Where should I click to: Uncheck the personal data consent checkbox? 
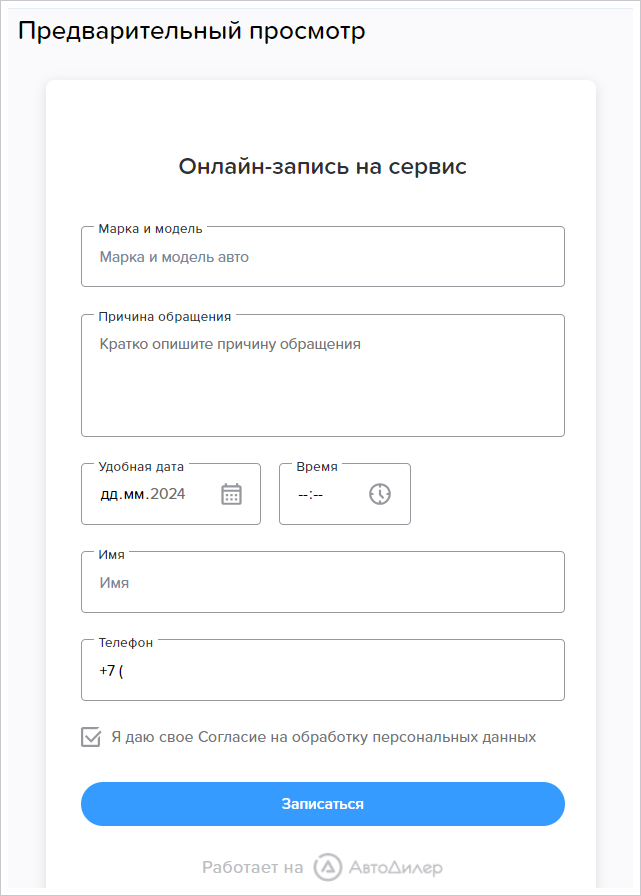point(91,737)
